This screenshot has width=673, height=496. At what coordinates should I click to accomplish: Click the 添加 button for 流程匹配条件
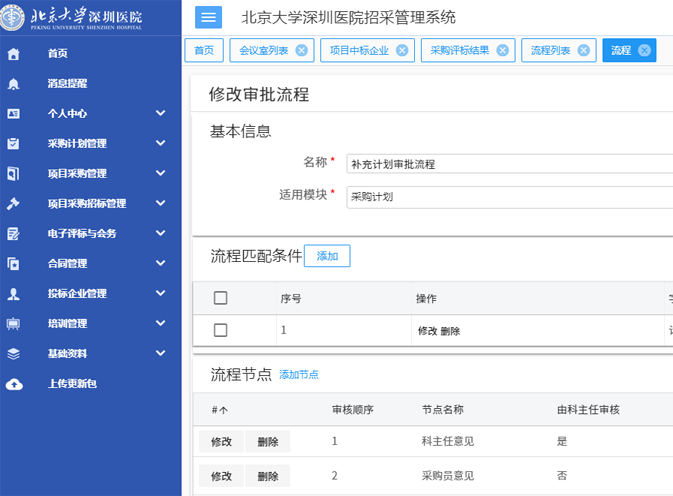[x=327, y=257]
